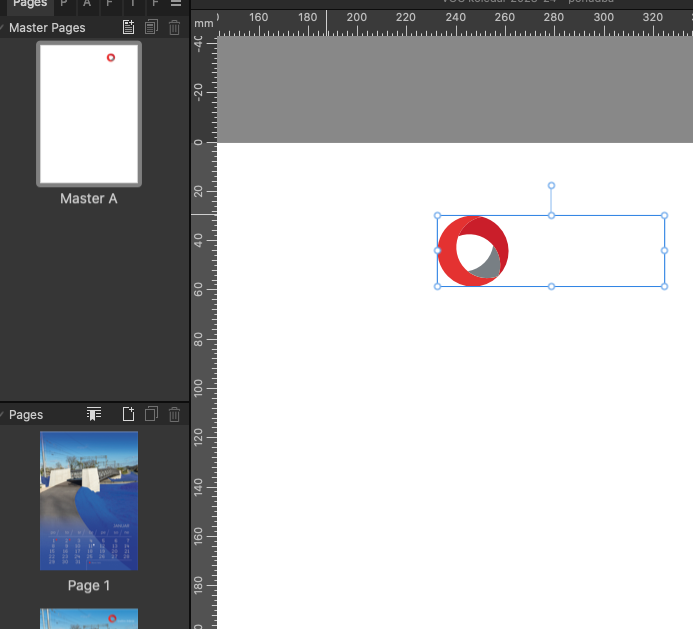This screenshot has height=629, width=693.
Task: Click the bottom-left selection handle
Action: coord(437,286)
